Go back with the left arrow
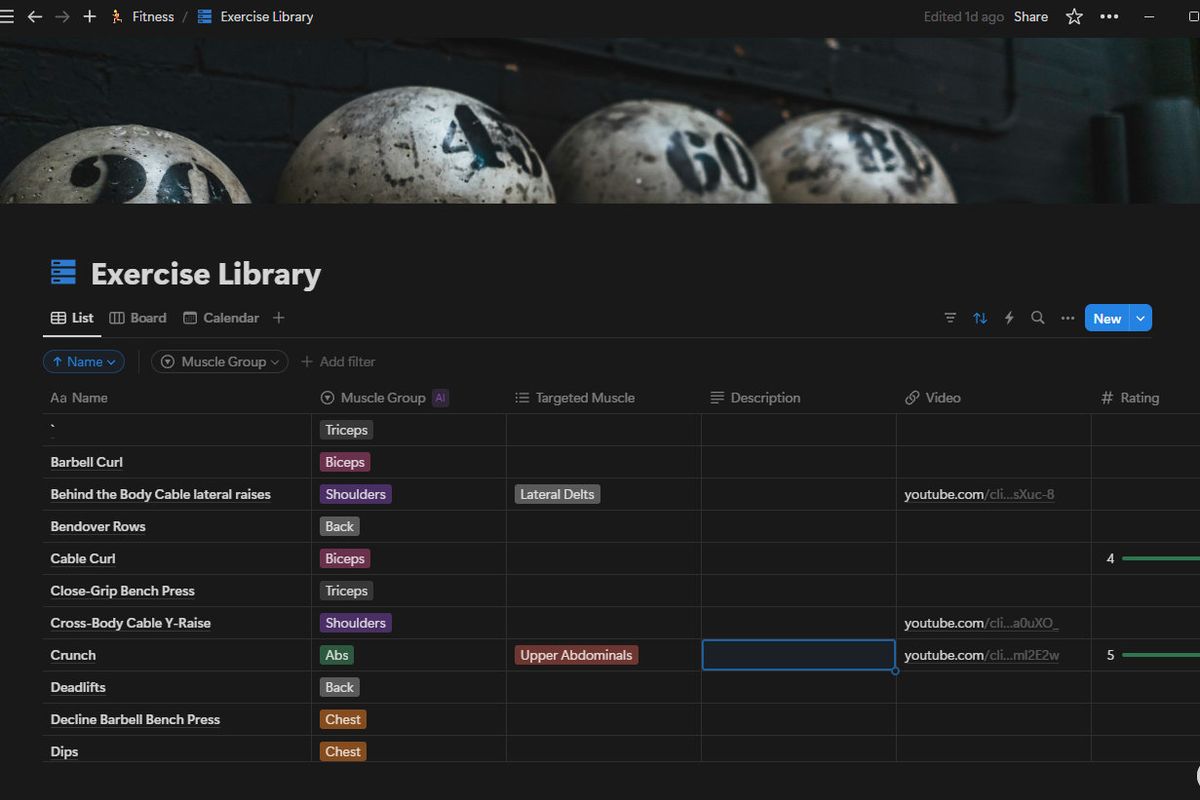This screenshot has width=1200, height=800. (35, 16)
